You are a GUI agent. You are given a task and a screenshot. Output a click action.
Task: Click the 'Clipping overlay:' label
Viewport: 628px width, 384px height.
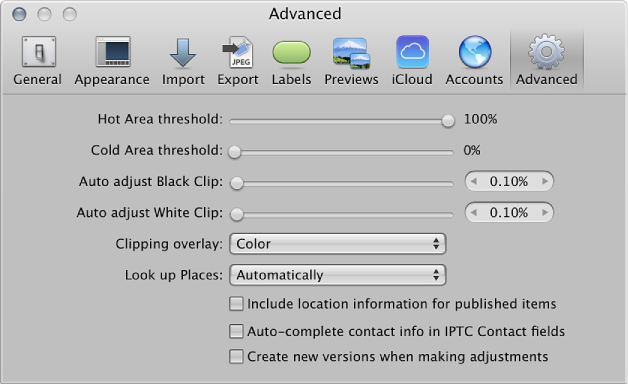(x=169, y=244)
